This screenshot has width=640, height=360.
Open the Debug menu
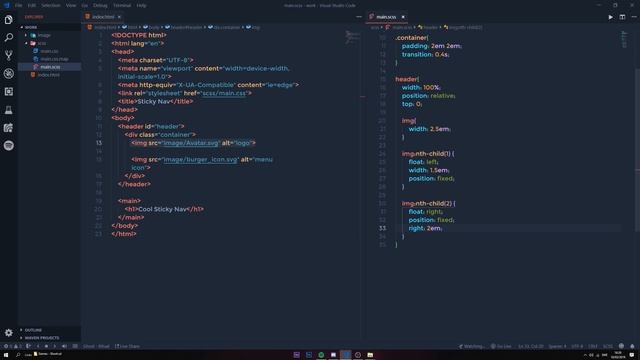100,5
